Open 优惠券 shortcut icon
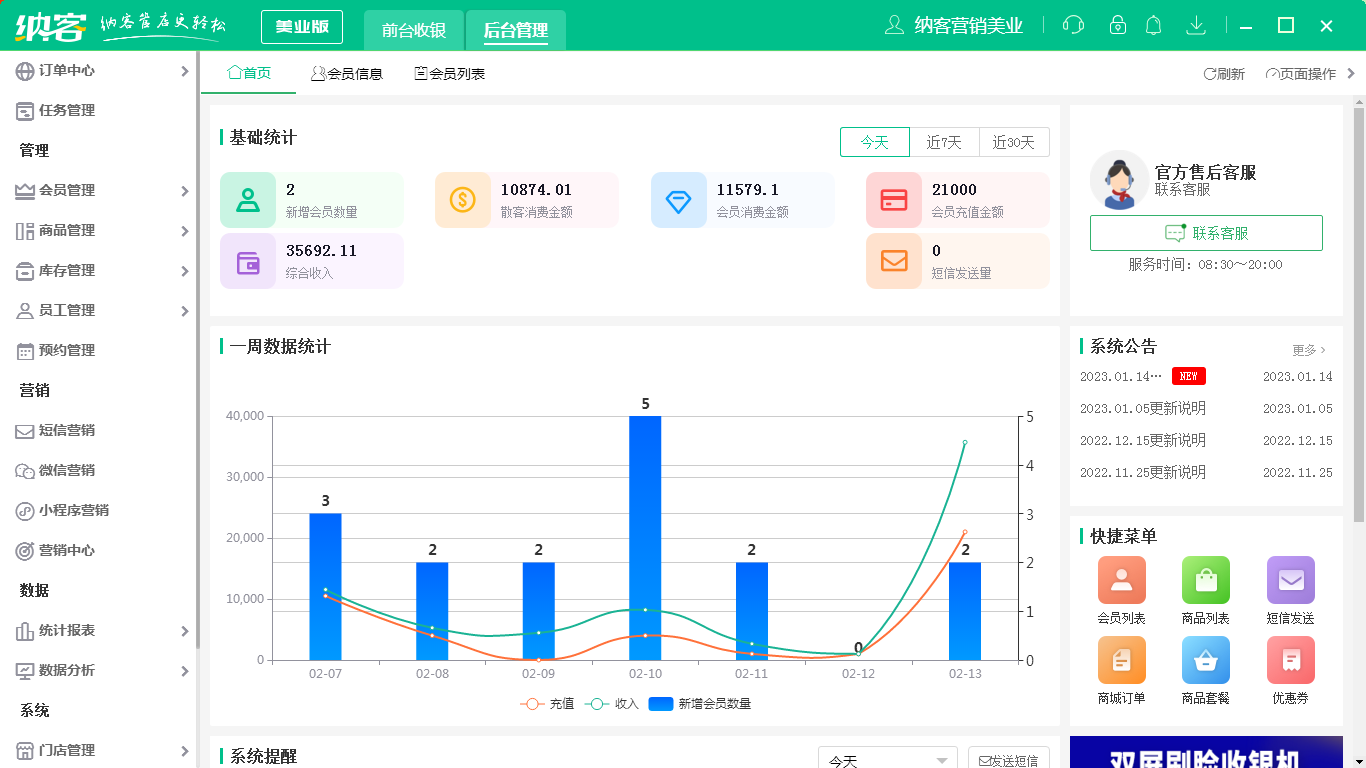1366x768 pixels. tap(1290, 660)
